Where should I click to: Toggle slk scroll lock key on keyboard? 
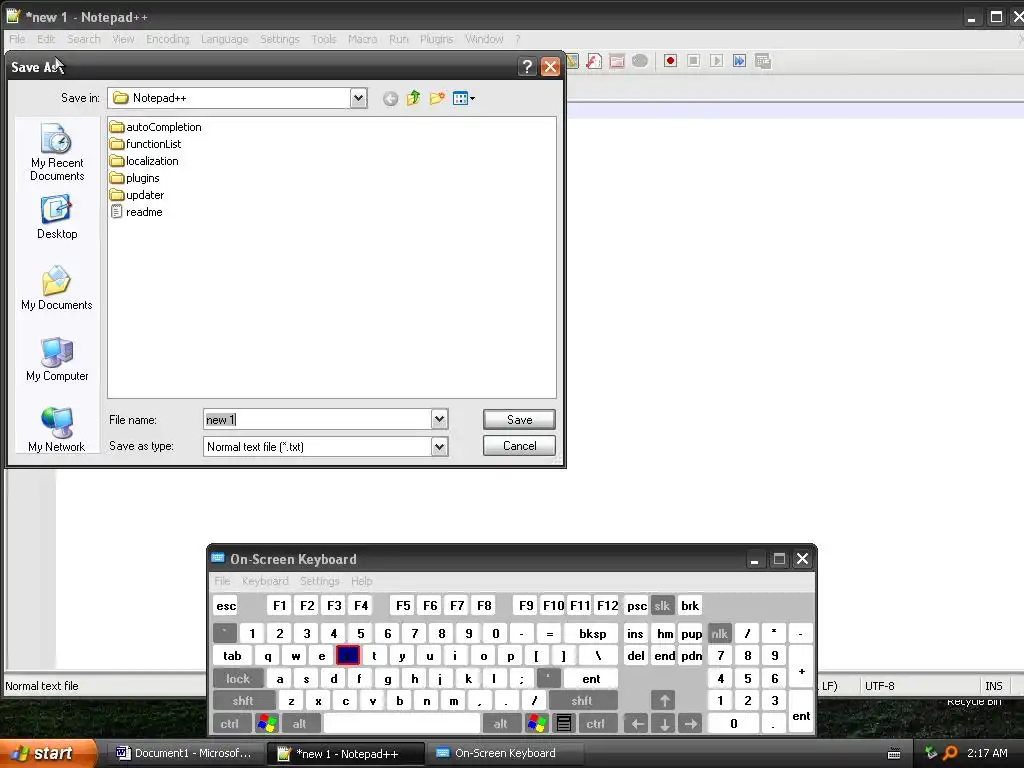point(662,605)
